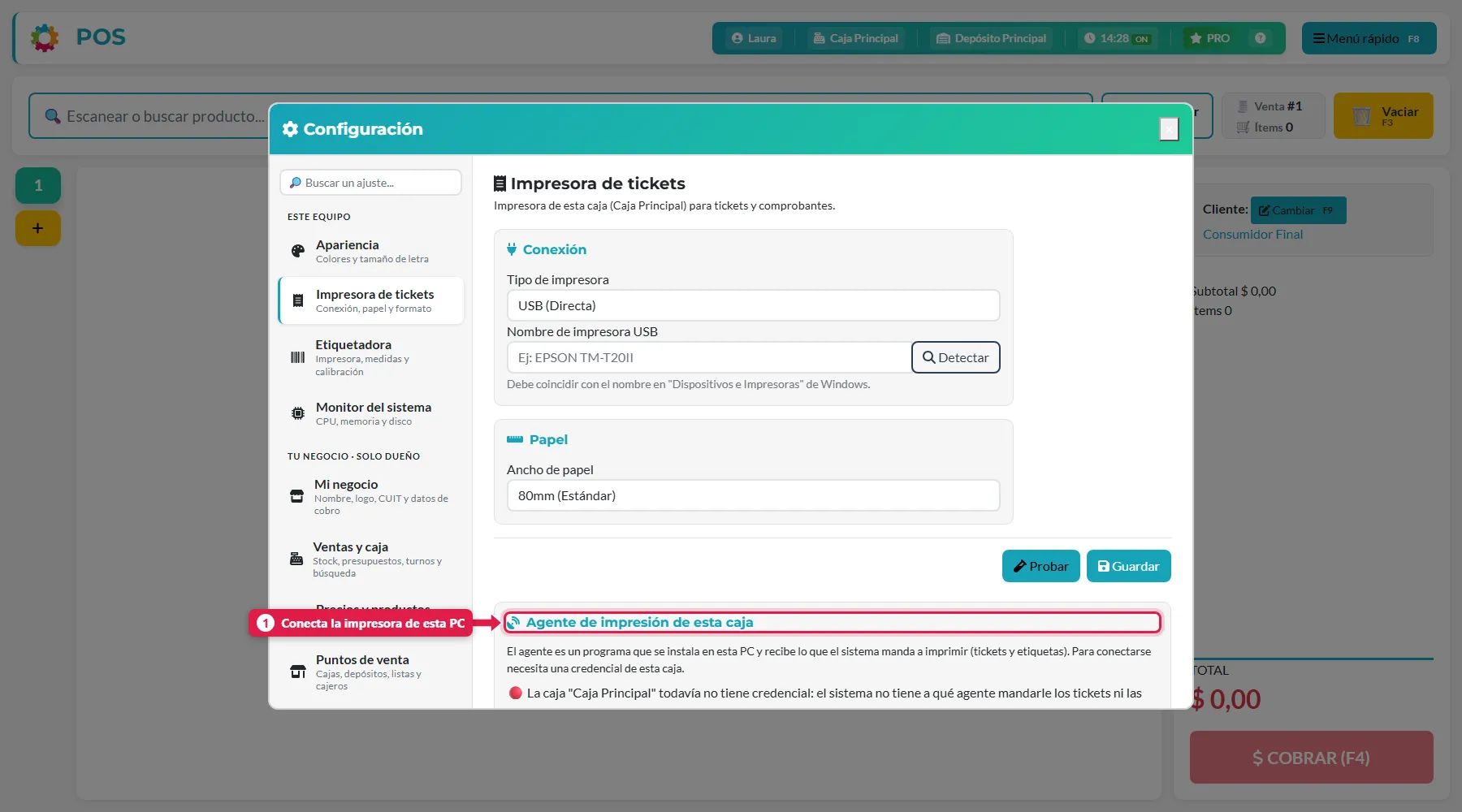This screenshot has height=812, width=1462.
Task: Click the help question mark icon
Action: [1260, 38]
